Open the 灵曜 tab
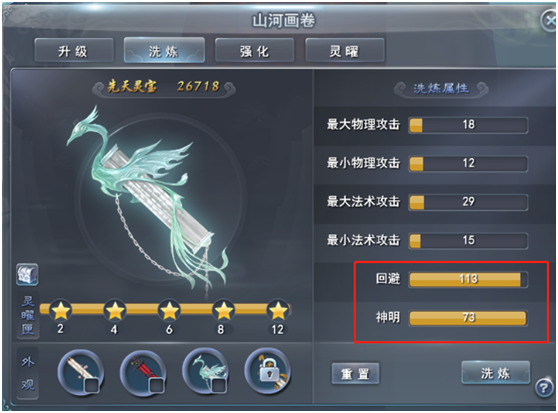This screenshot has height=413, width=558. coord(345,51)
